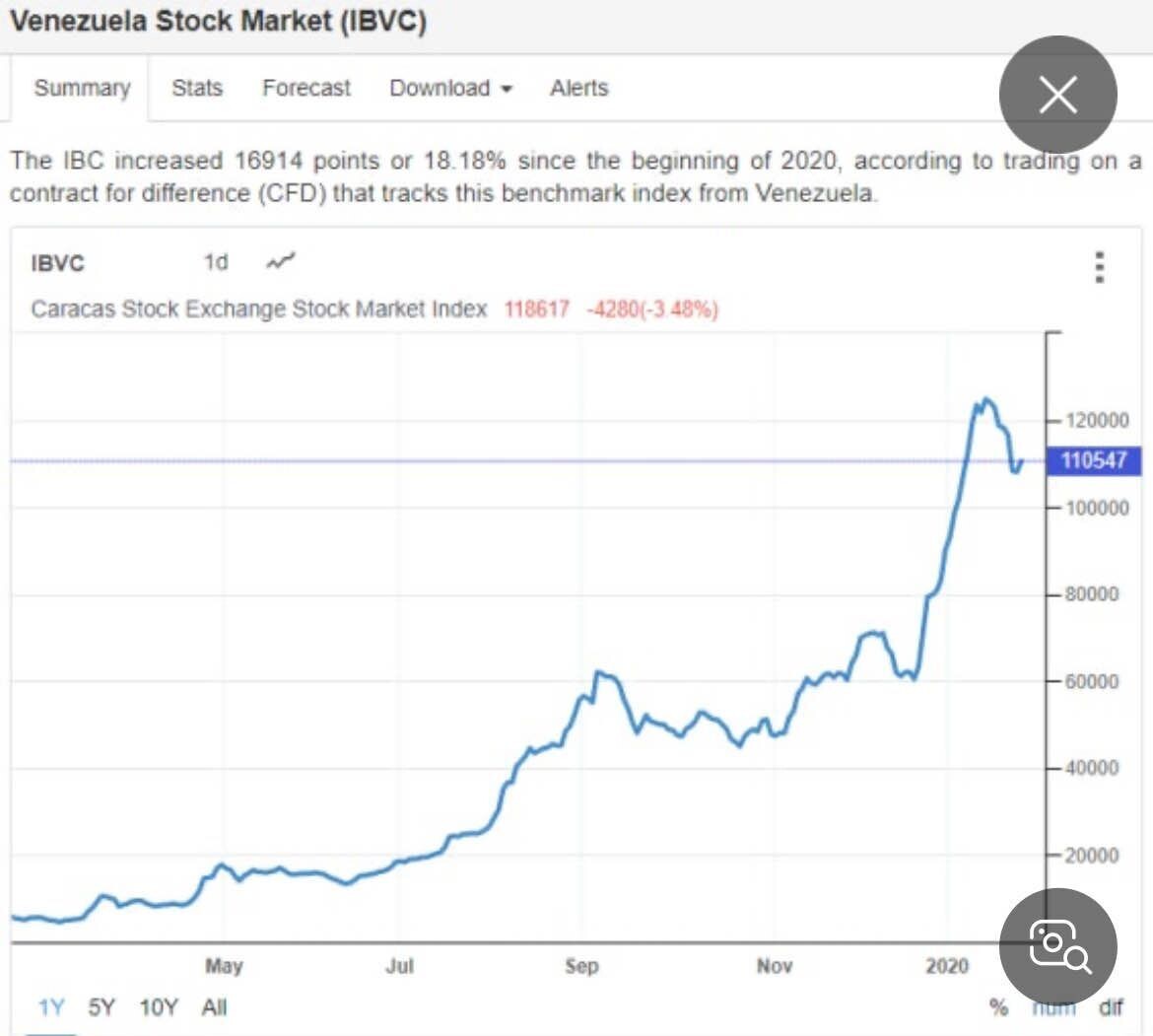The image size is (1153, 1036).
Task: Select the 10Y time range
Action: (x=159, y=1007)
